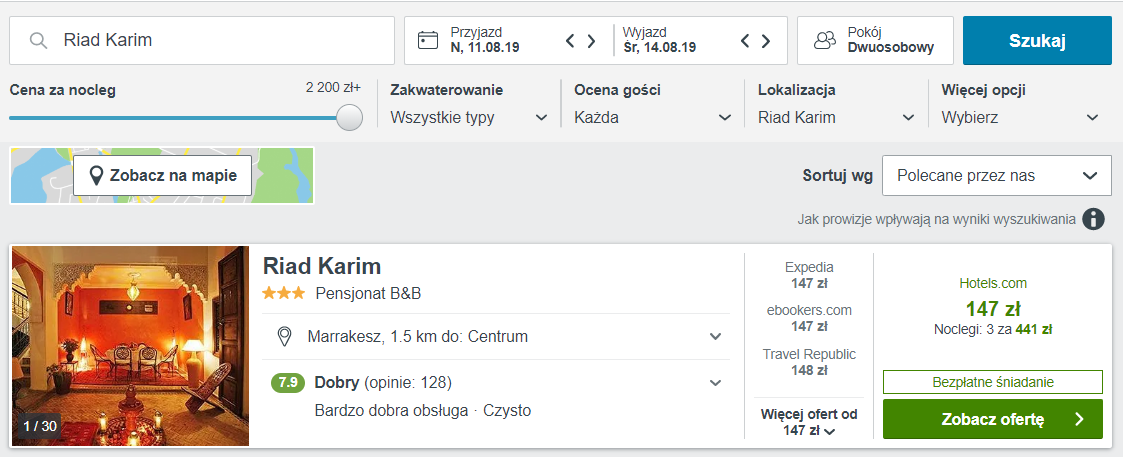
Task: Open room type guests icon
Action: point(825,41)
